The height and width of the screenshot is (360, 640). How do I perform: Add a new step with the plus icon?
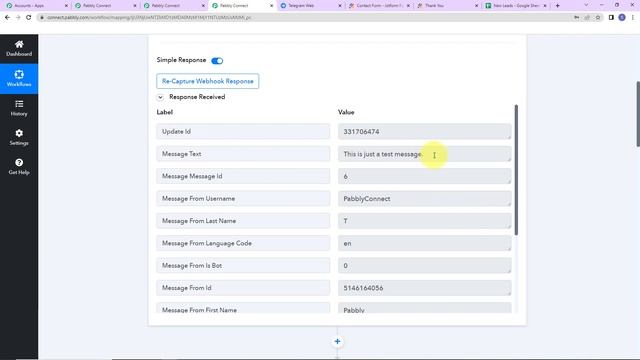click(337, 341)
